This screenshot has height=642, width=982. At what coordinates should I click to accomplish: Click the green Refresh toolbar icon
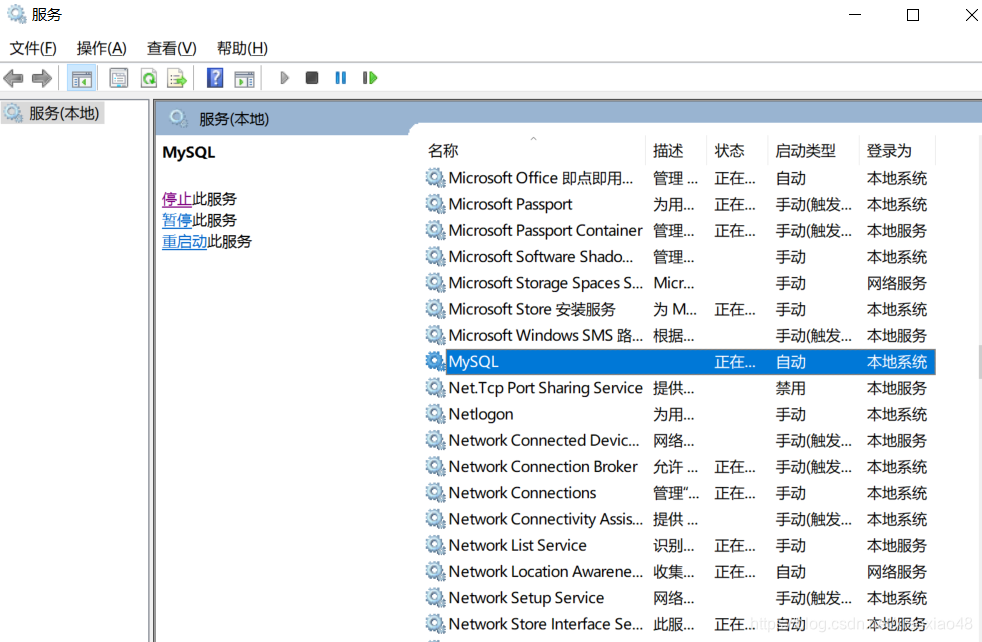tap(148, 78)
